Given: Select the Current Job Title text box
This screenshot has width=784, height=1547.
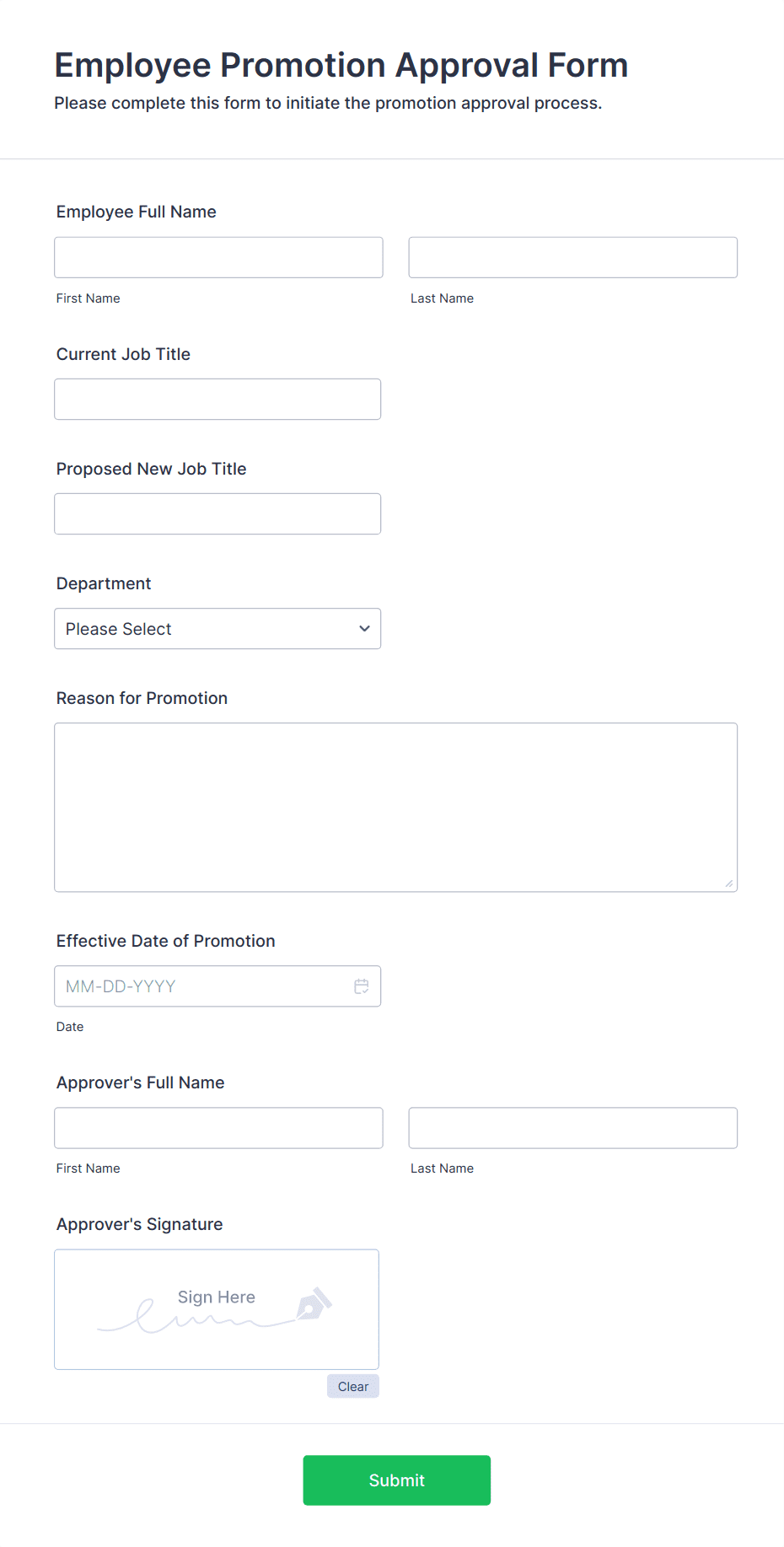Looking at the screenshot, I should coord(217,399).
